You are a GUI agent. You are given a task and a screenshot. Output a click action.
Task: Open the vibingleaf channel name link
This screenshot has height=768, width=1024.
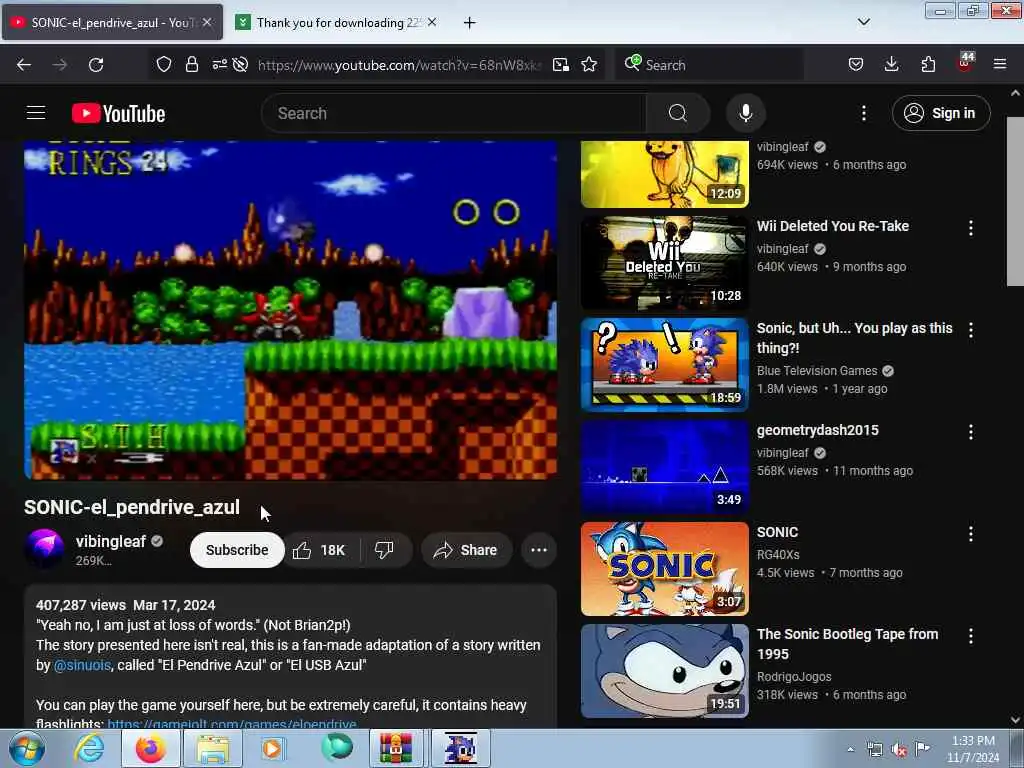pos(110,541)
